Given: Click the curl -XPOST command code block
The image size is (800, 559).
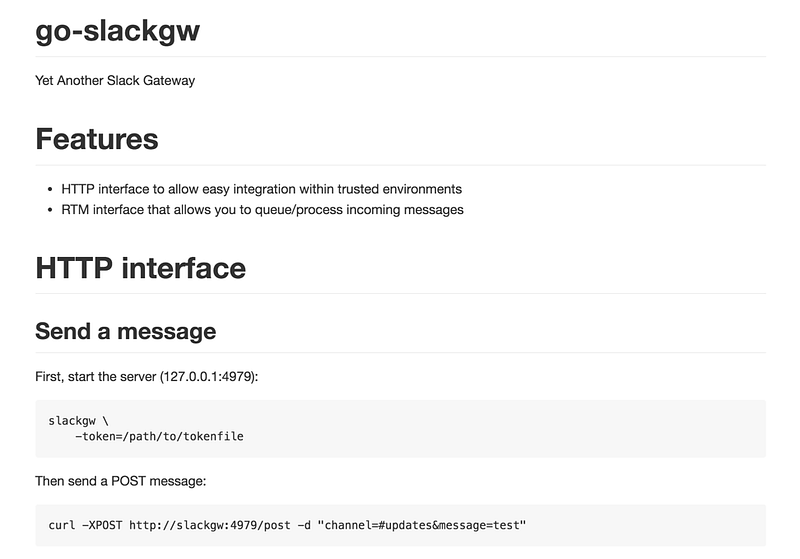Looking at the screenshot, I should 401,525.
